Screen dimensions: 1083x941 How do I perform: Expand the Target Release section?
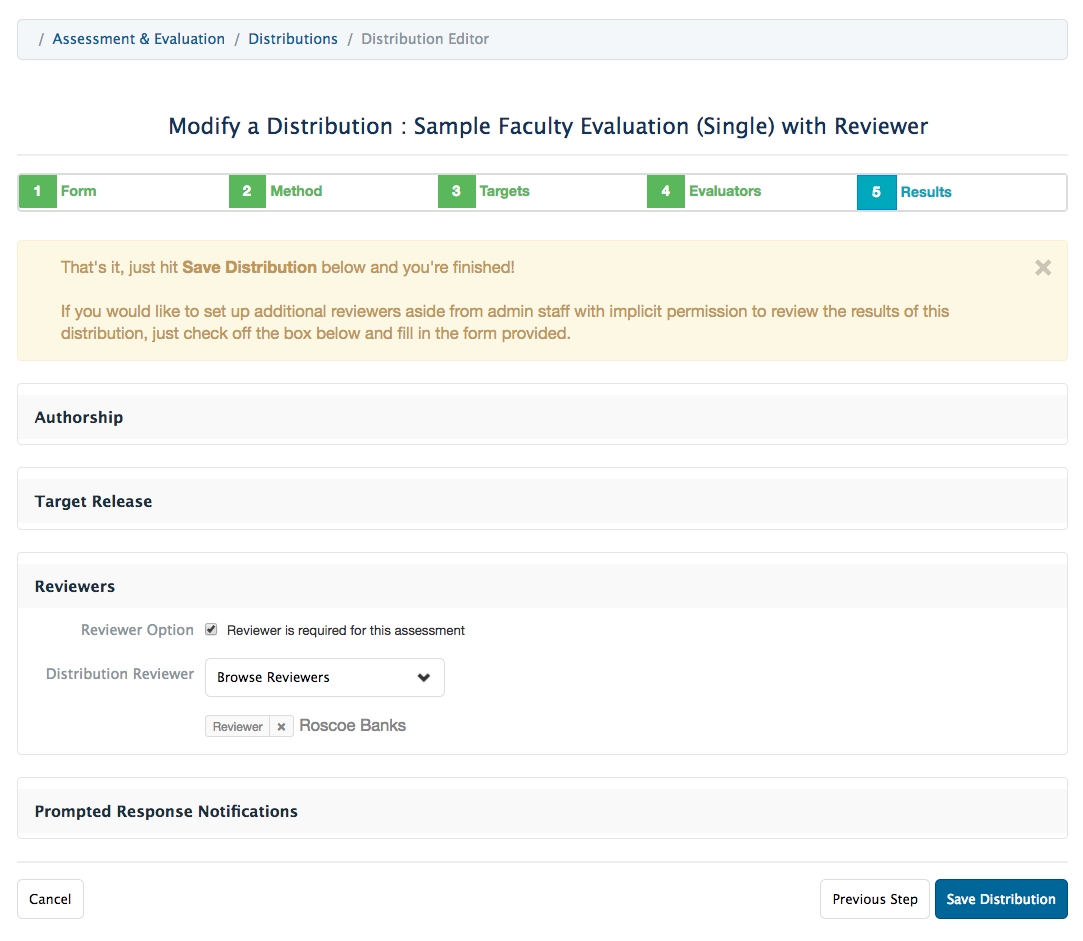93,501
